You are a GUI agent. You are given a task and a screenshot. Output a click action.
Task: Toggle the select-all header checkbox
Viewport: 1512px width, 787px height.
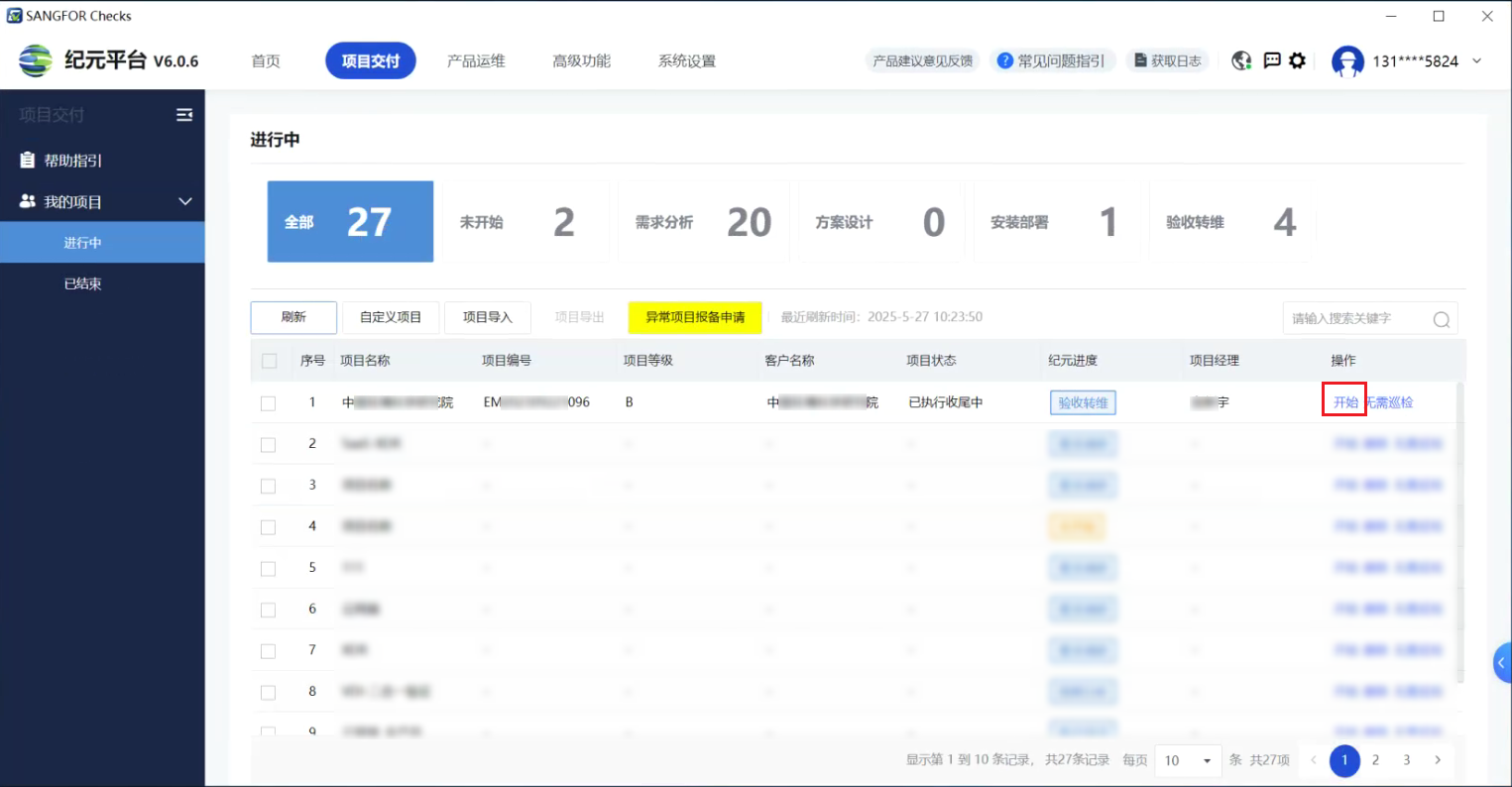pos(269,361)
